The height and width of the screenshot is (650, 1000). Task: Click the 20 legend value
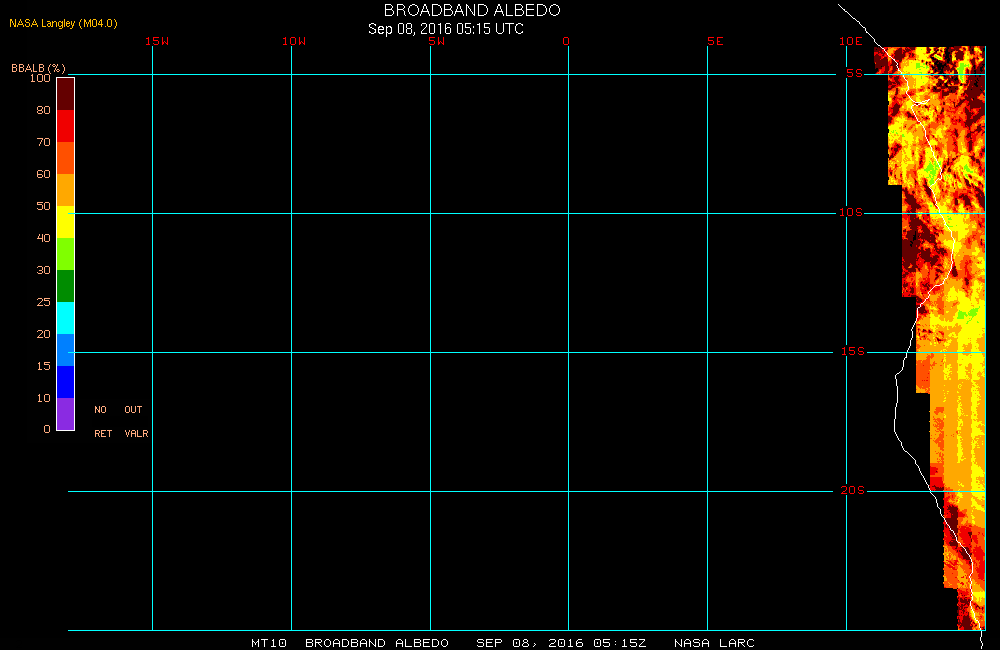[x=43, y=334]
